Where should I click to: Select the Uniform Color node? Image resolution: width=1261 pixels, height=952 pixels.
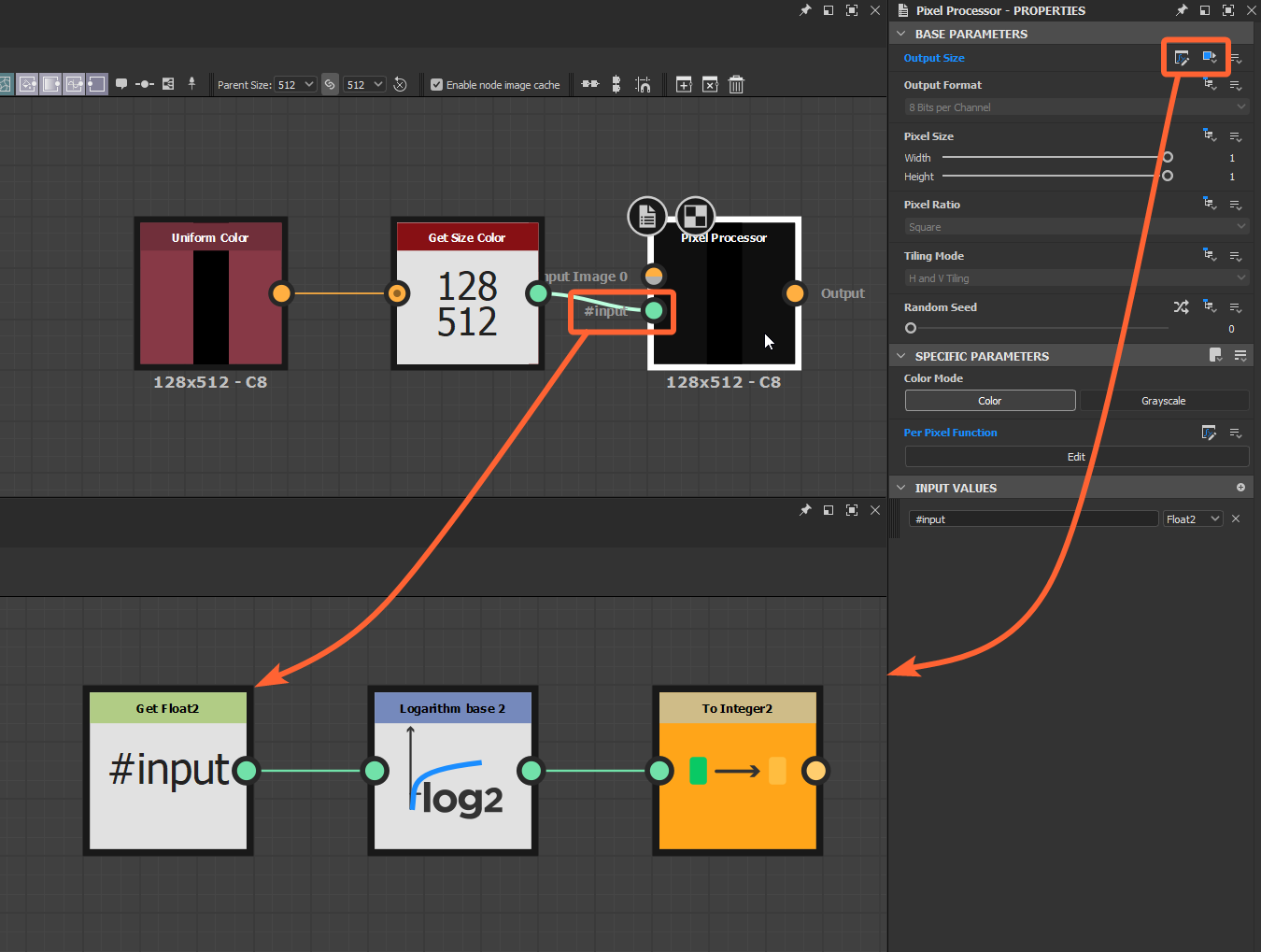[x=211, y=294]
